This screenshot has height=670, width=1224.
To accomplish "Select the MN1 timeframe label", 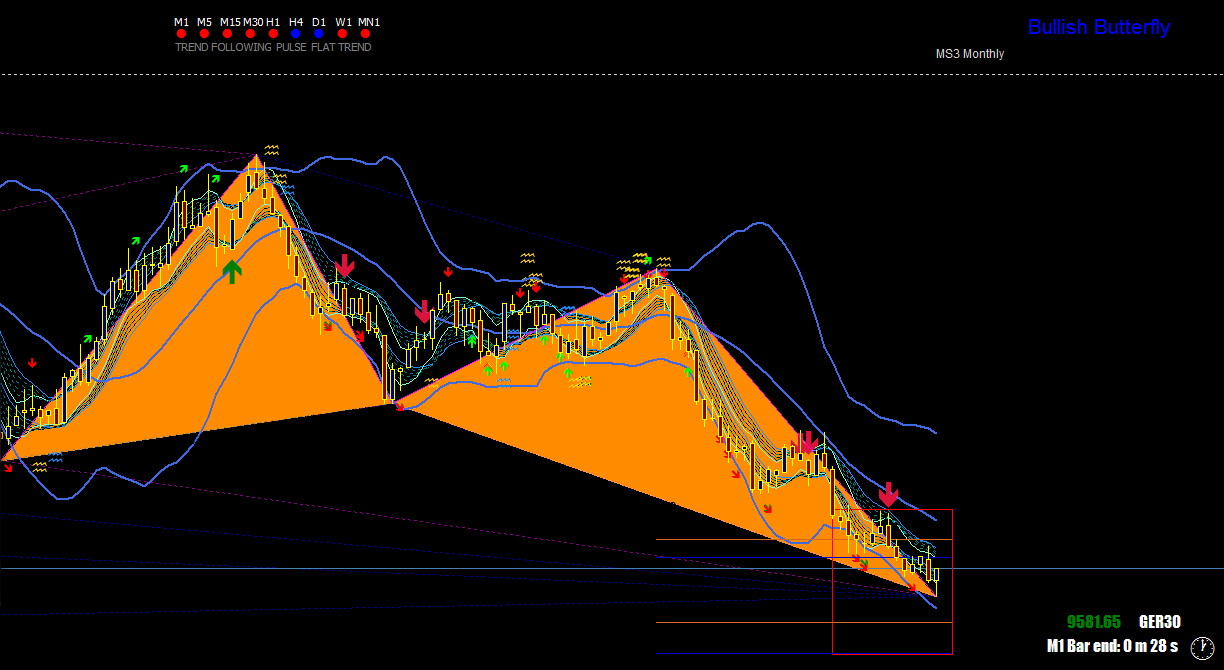I will coord(369,22).
